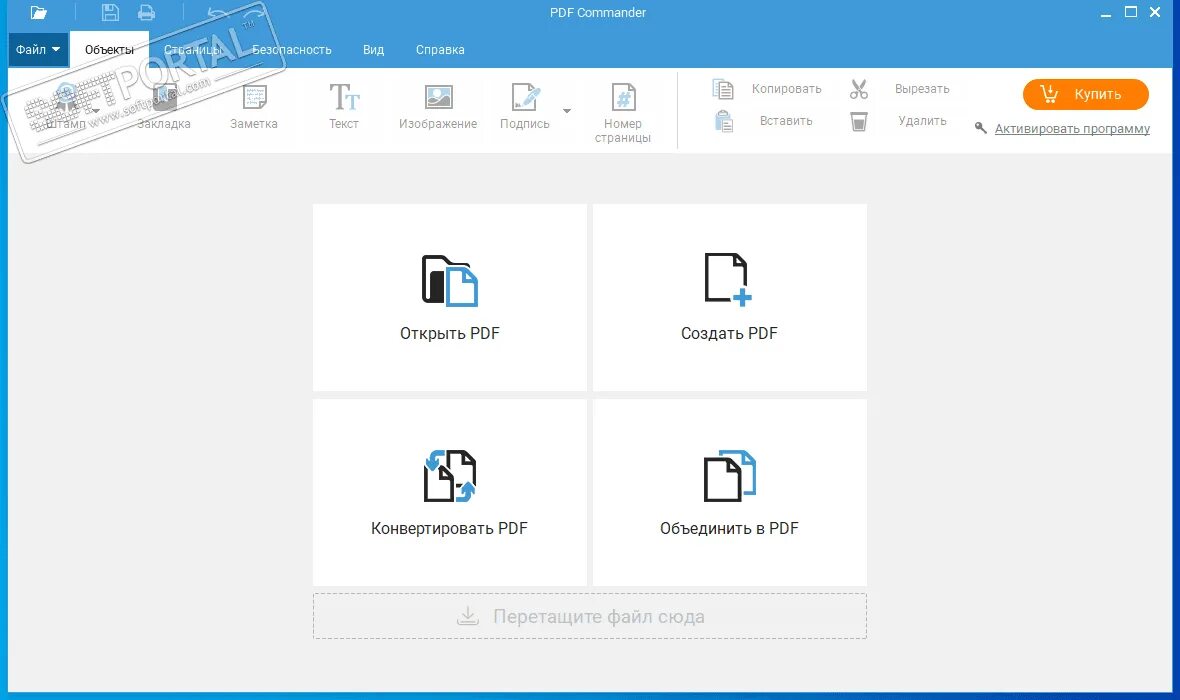Click the Конвертировать PDF icon

tap(450, 476)
